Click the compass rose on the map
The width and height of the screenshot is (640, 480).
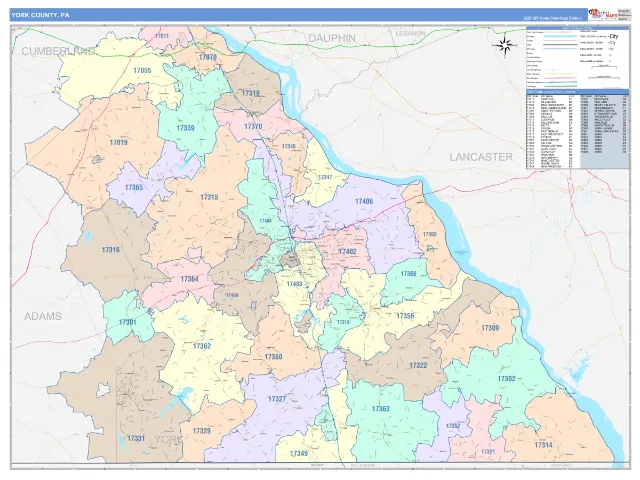click(505, 45)
